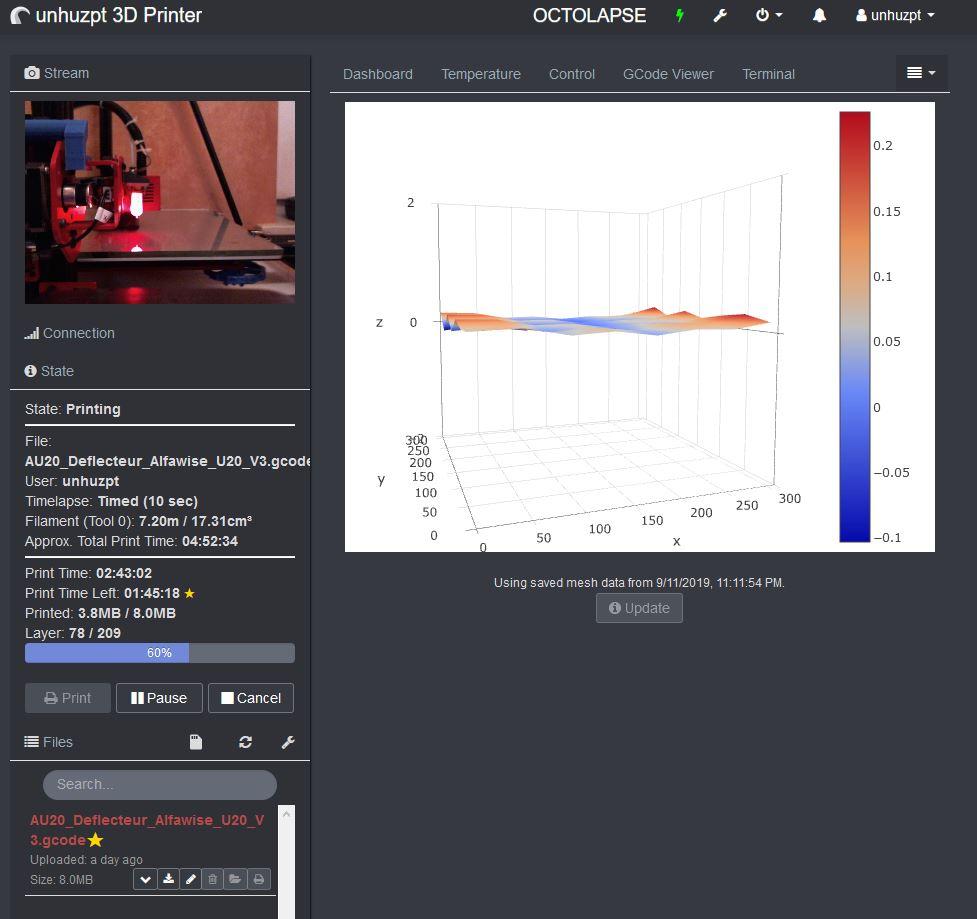This screenshot has width=977, height=919.
Task: Click the yellow star next to Print Time Left
Action: [189, 593]
